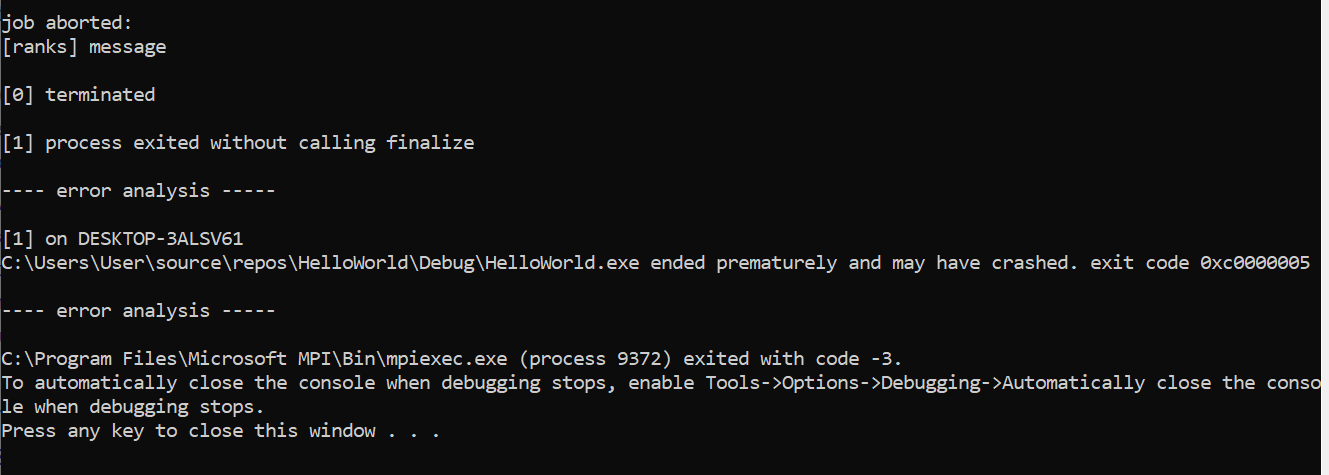Click 'Press any key to close this window' line
This screenshot has height=475, width=1329.
pyautogui.click(x=189, y=431)
